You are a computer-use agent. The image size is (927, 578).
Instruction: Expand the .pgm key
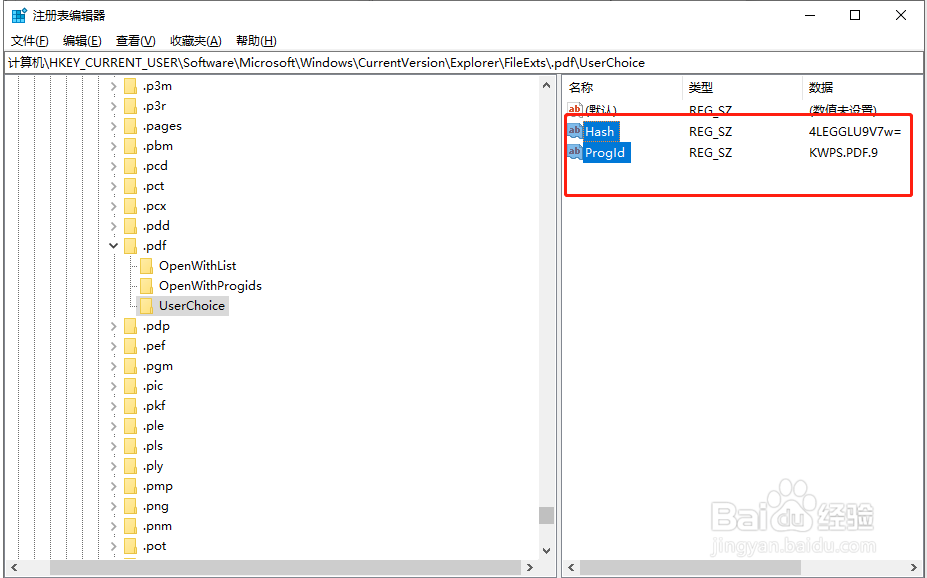114,366
